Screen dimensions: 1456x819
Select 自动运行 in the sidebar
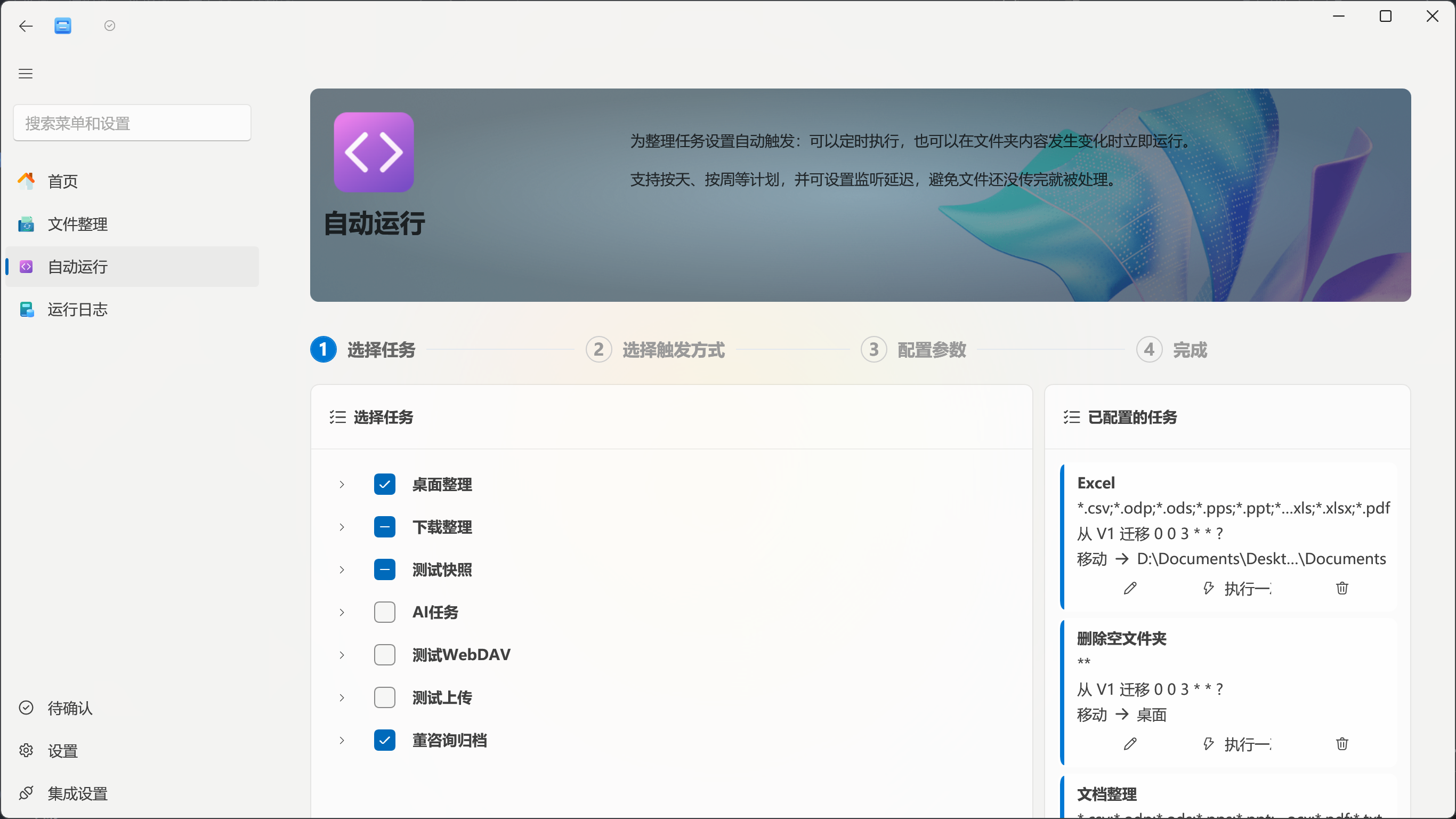pyautogui.click(x=132, y=267)
